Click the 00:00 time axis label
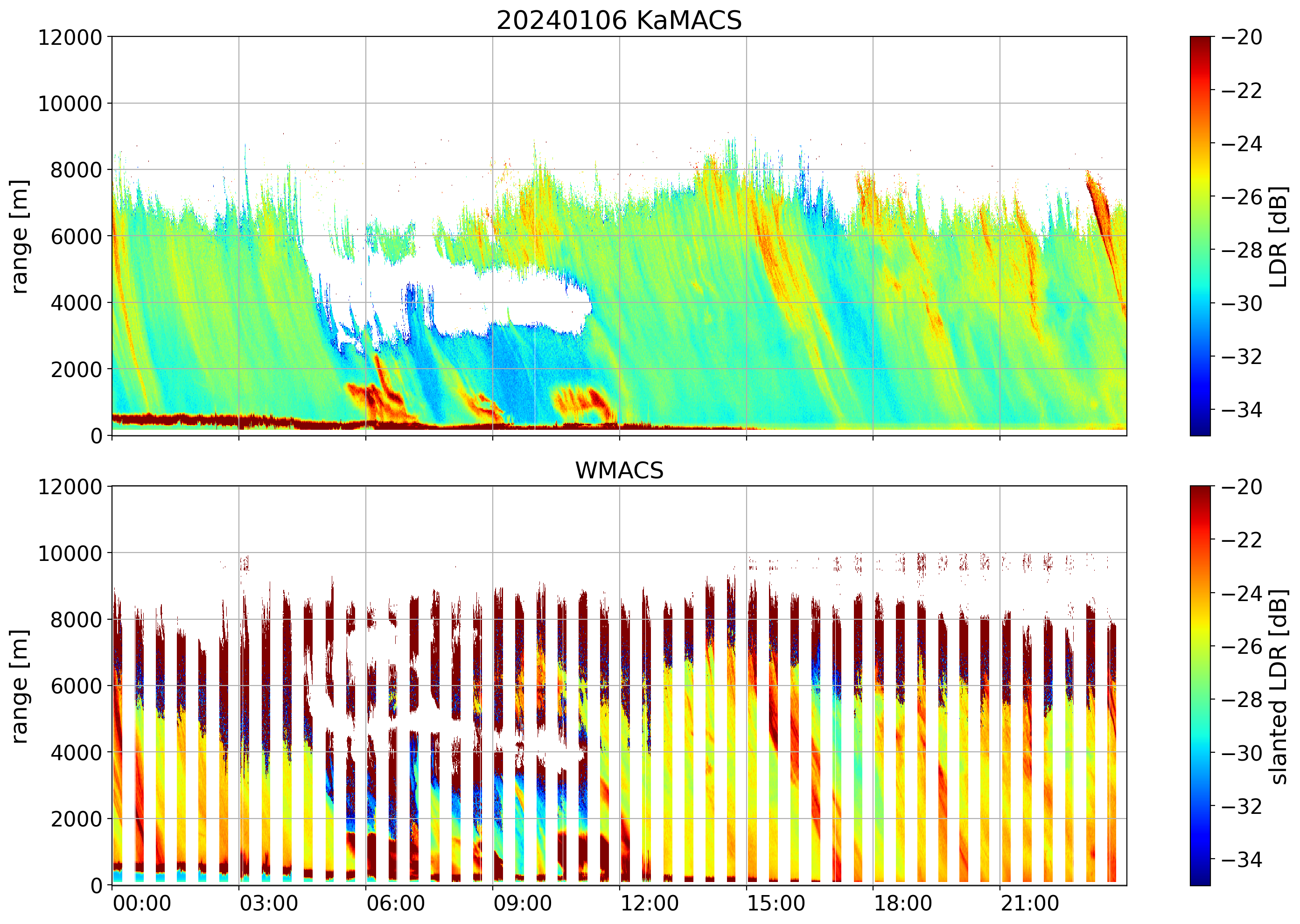The image size is (1300, 924). point(142,903)
